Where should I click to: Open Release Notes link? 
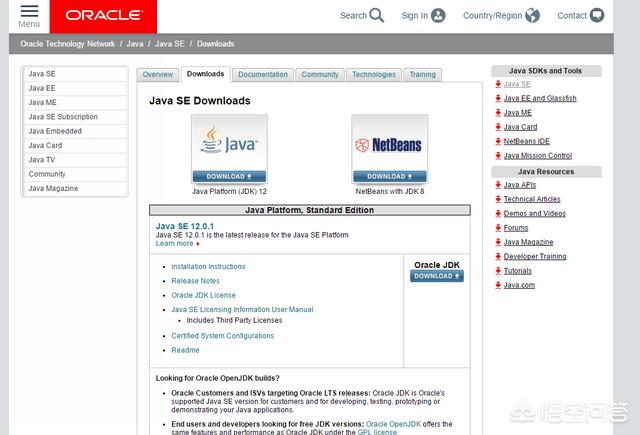click(196, 281)
